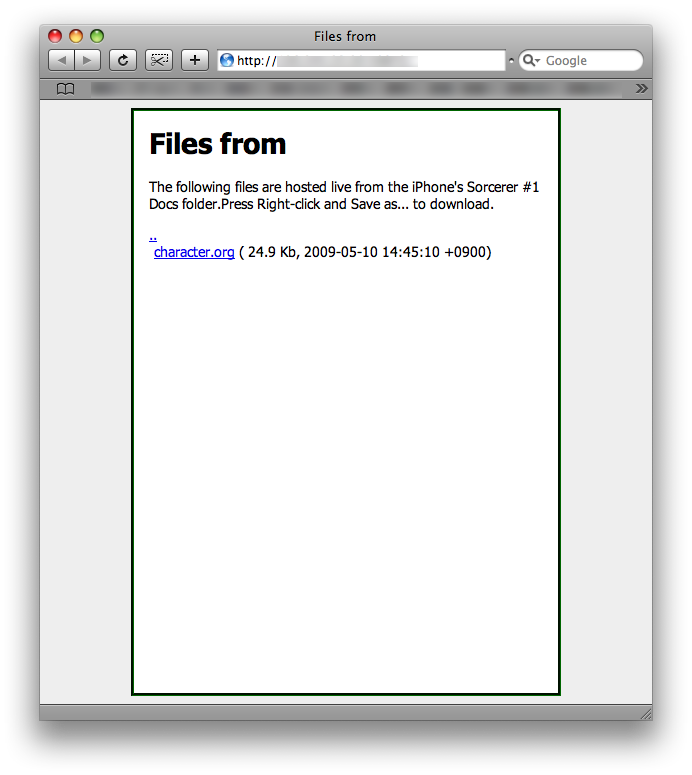Click the resize grip at window corner
The height and width of the screenshot is (775, 692).
(x=646, y=713)
